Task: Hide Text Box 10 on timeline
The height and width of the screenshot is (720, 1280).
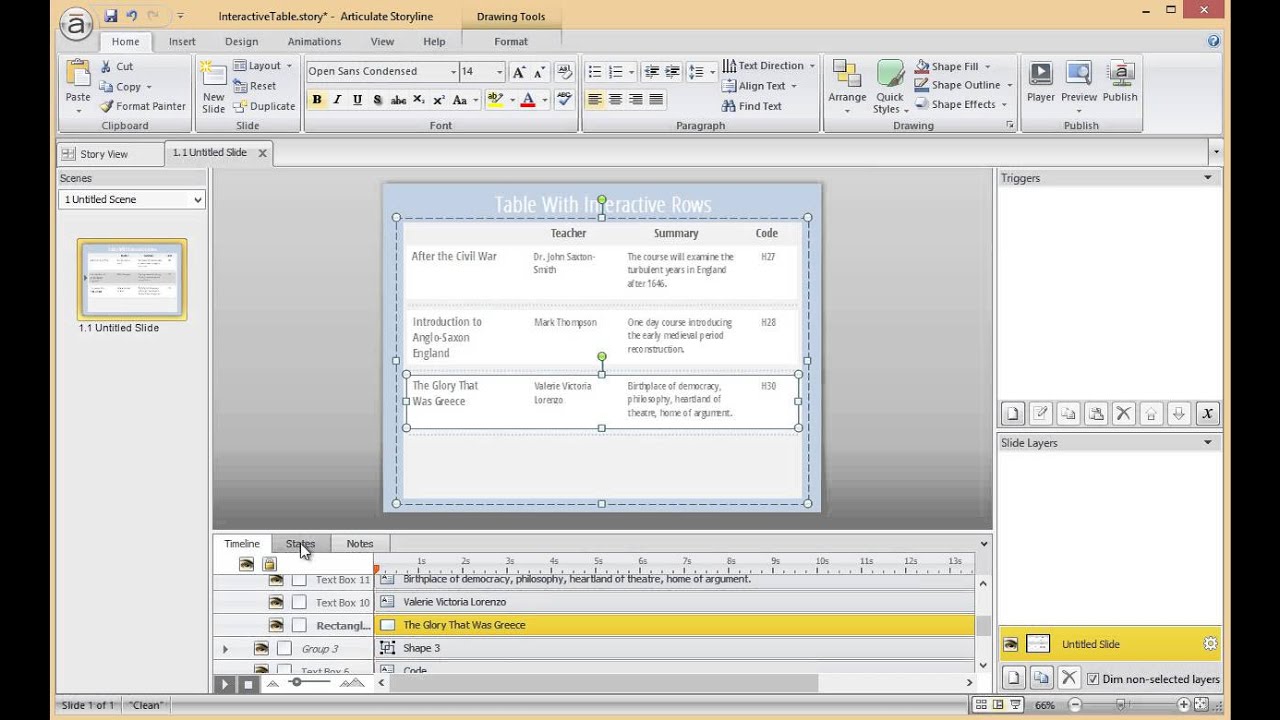Action: pyautogui.click(x=276, y=602)
